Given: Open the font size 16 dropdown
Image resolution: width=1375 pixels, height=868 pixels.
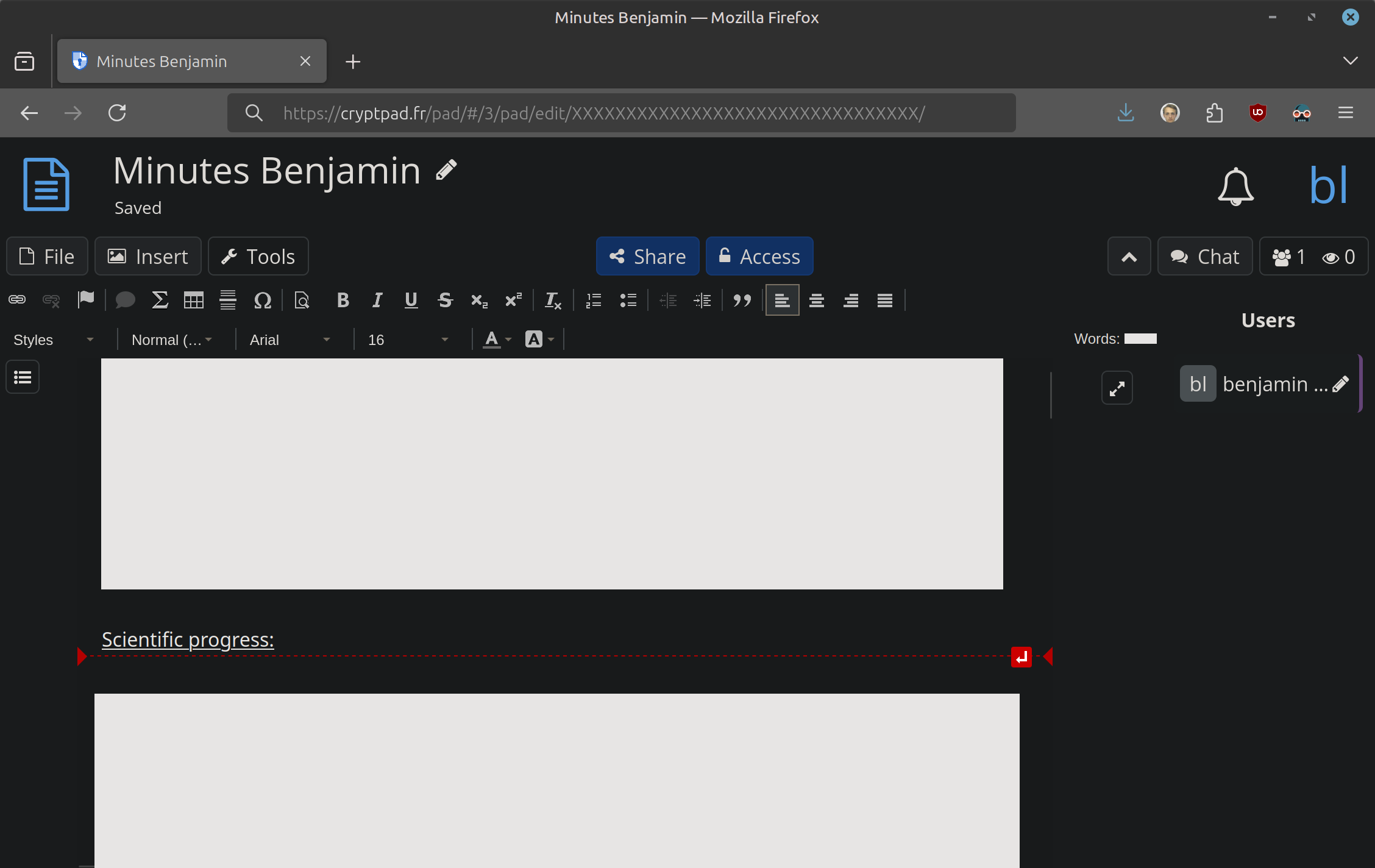Looking at the screenshot, I should pos(408,340).
